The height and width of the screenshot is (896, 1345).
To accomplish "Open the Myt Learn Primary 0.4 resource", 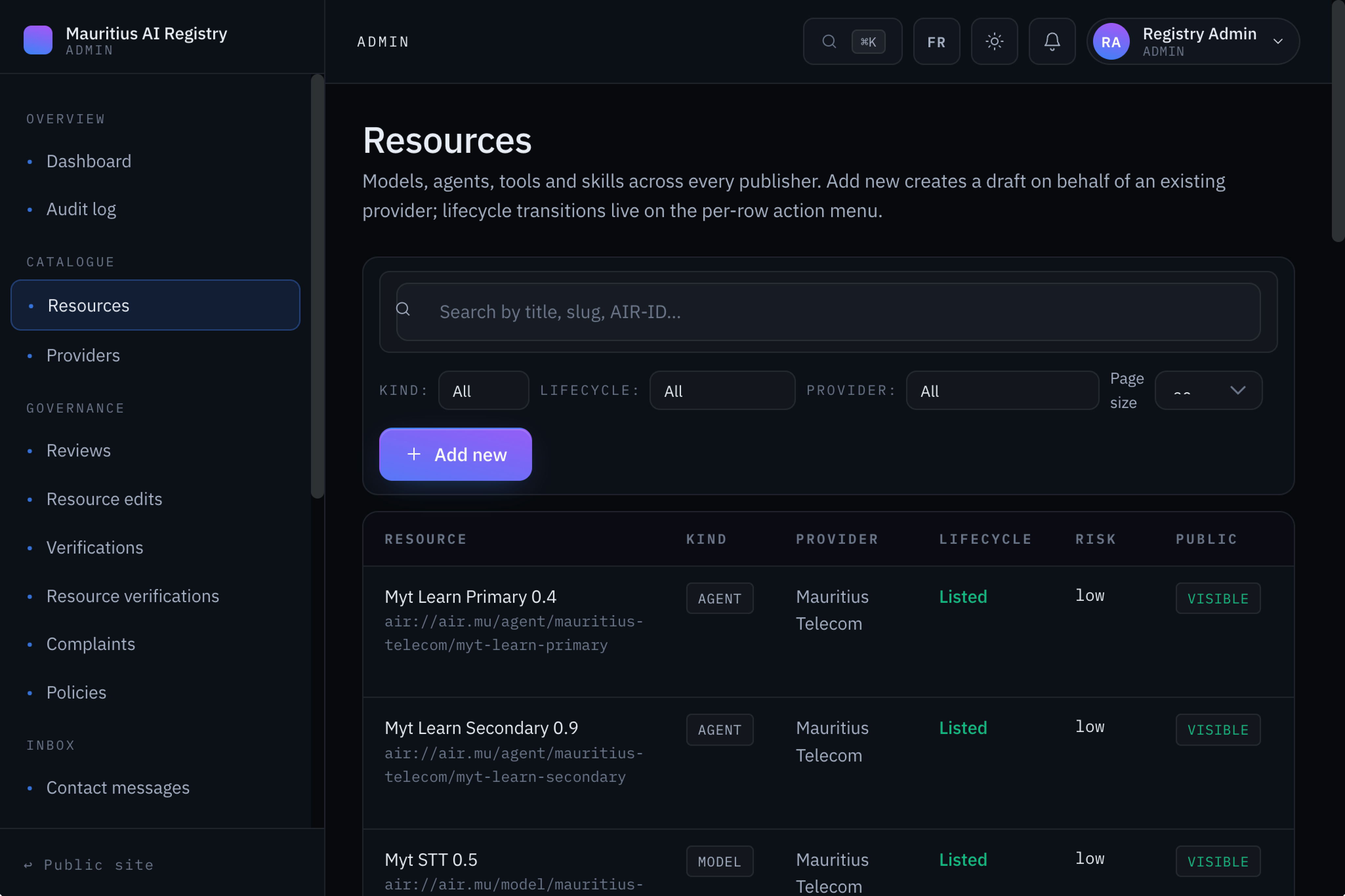I will [x=470, y=597].
